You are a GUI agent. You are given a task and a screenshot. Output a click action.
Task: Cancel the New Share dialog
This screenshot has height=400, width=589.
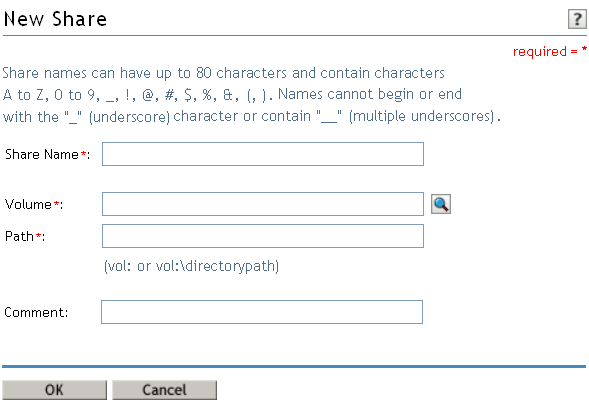tap(165, 390)
